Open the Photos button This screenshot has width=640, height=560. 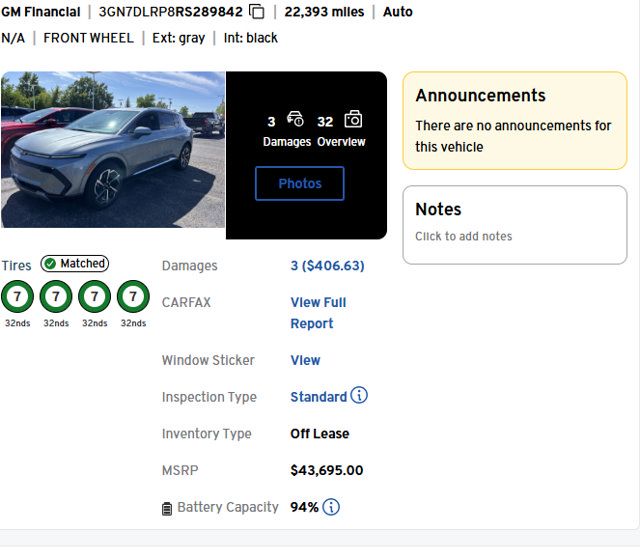(300, 183)
